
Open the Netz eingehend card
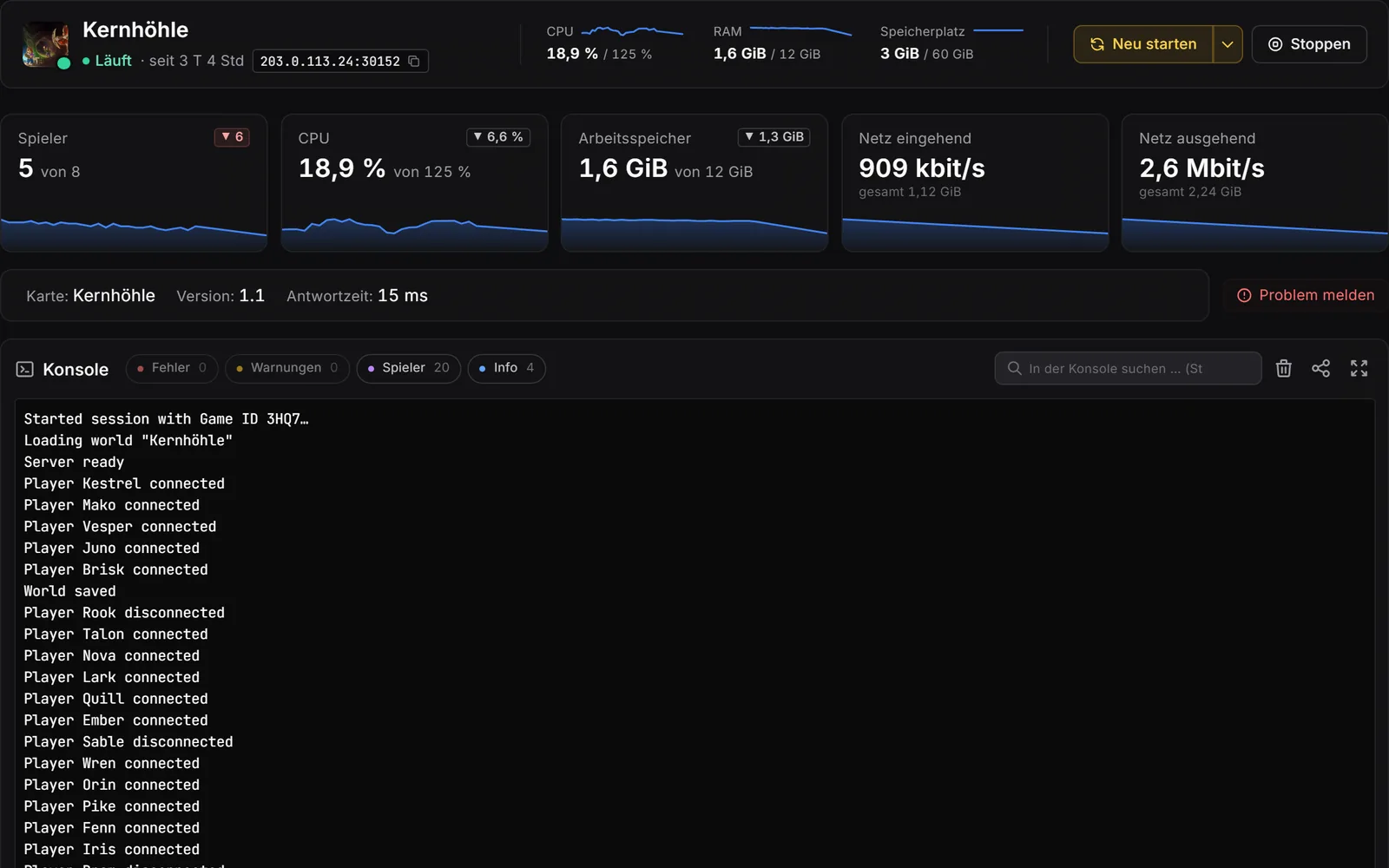pos(975,183)
